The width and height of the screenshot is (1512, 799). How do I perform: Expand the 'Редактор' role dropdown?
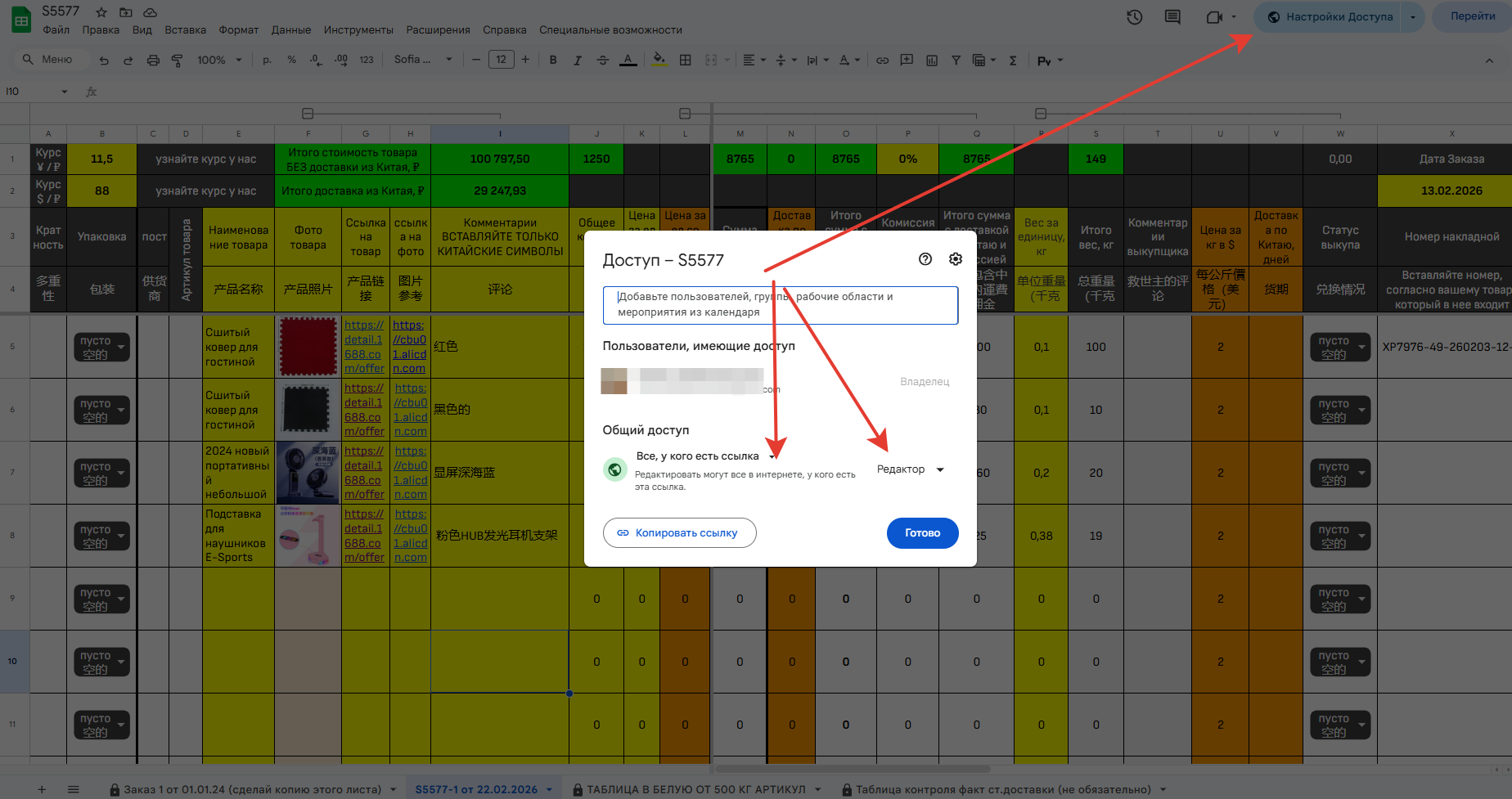click(x=910, y=469)
